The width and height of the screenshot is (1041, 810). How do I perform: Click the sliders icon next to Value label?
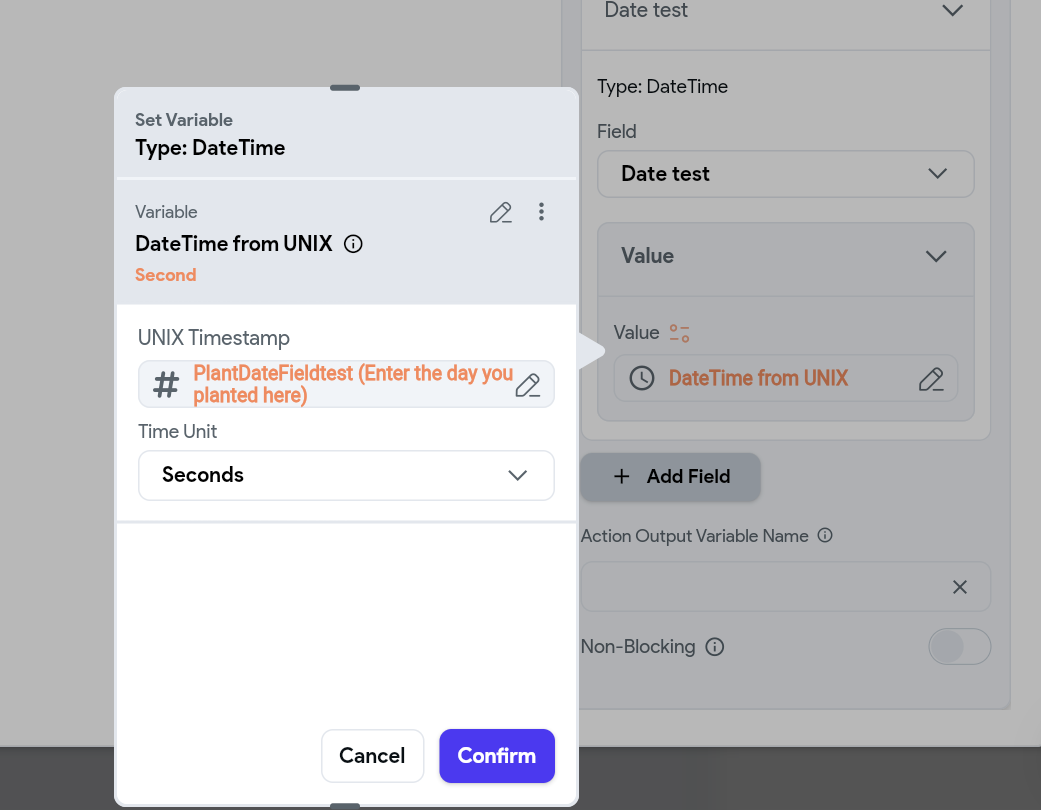[x=680, y=333]
